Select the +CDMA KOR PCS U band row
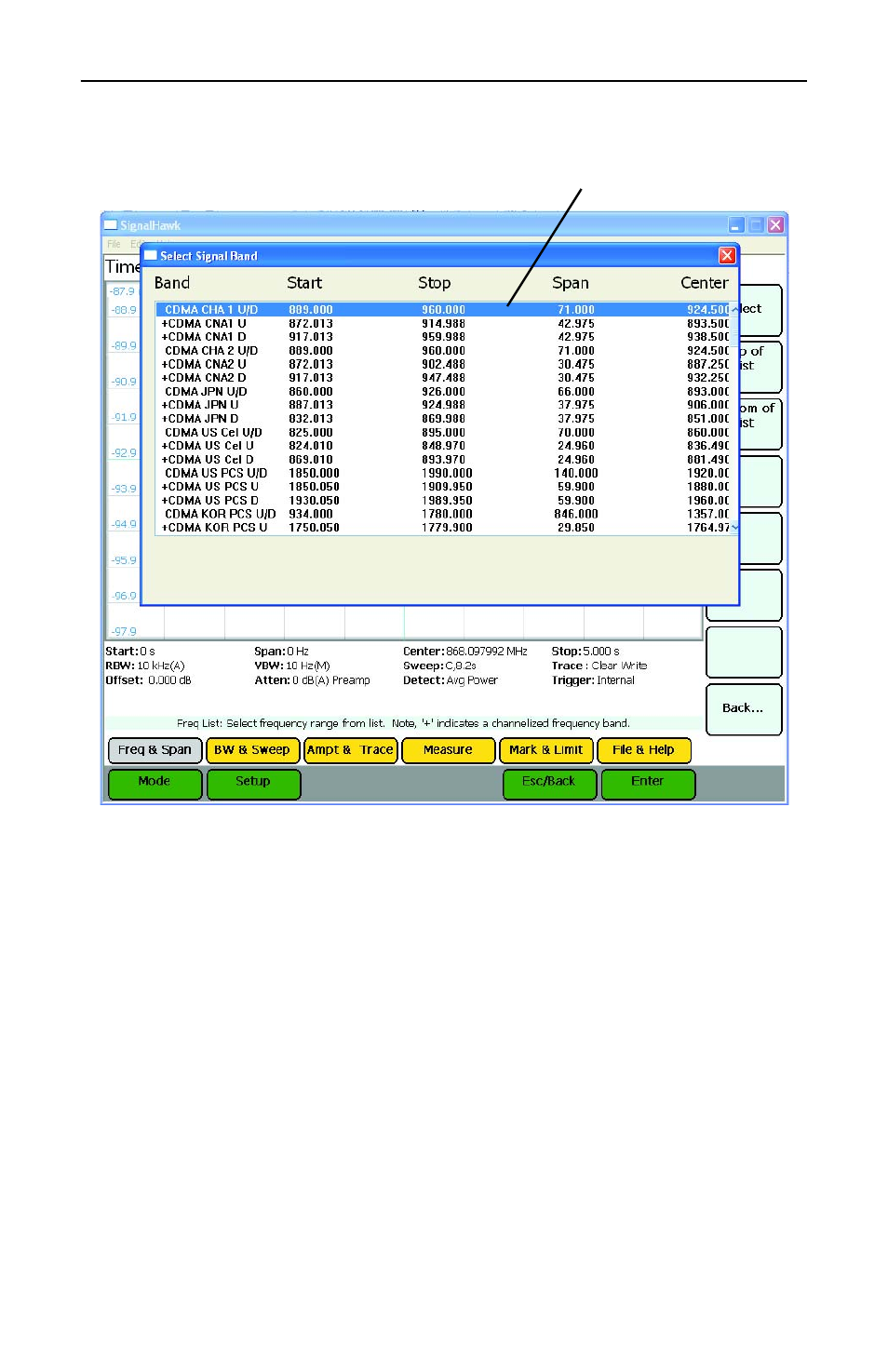The height and width of the screenshot is (1372, 888). point(443,528)
